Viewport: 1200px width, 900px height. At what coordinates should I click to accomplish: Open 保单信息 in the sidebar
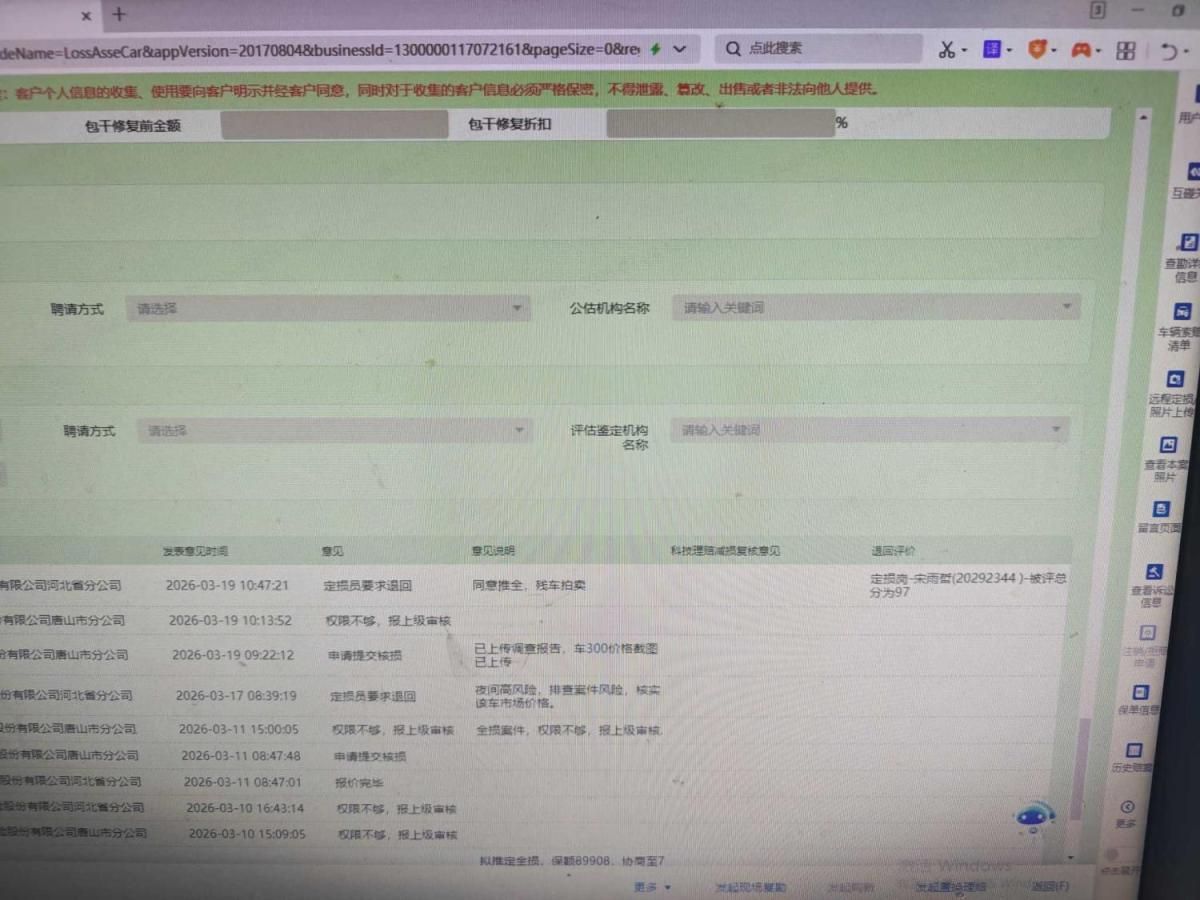click(x=1140, y=692)
